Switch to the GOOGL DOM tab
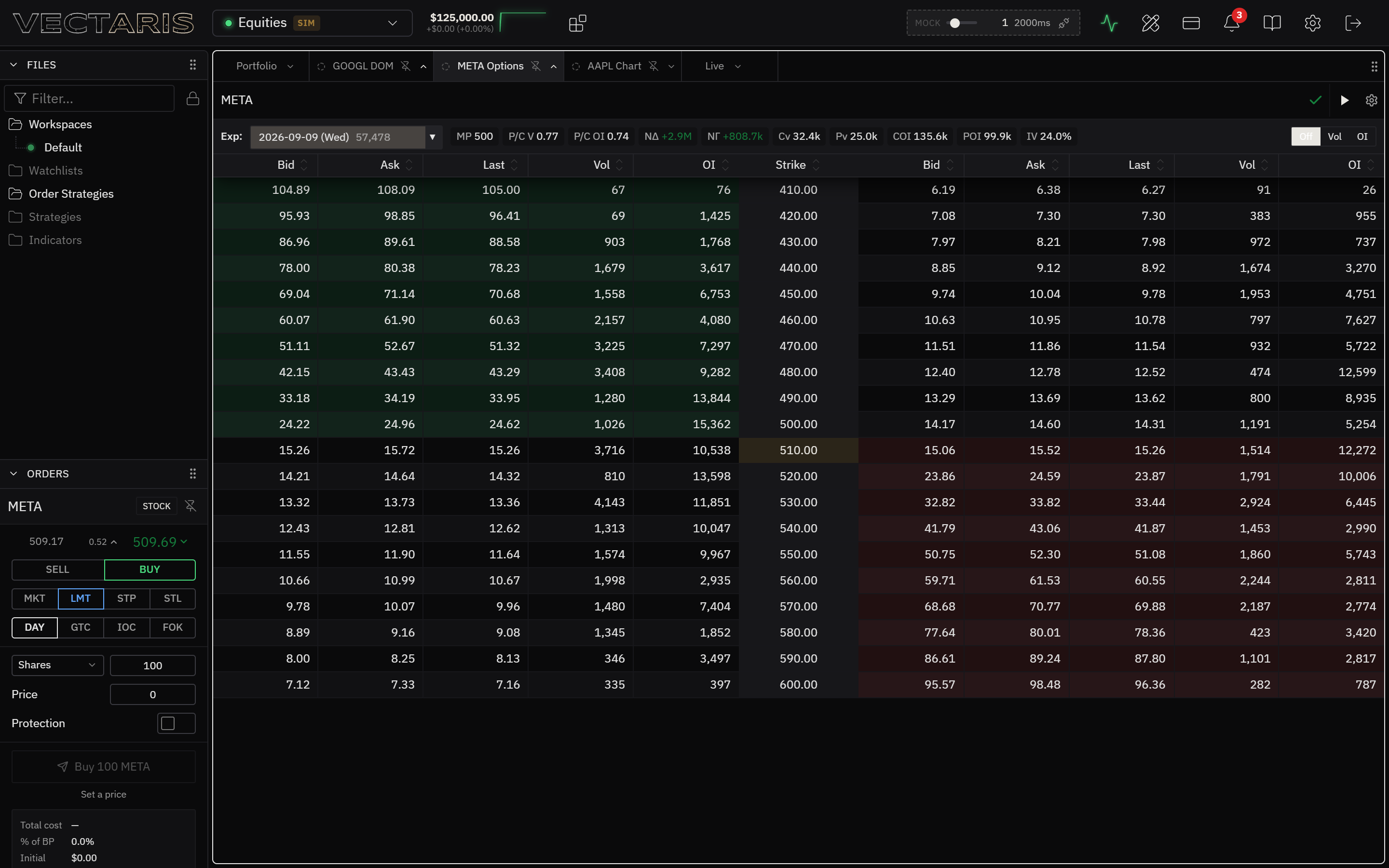 [363, 66]
